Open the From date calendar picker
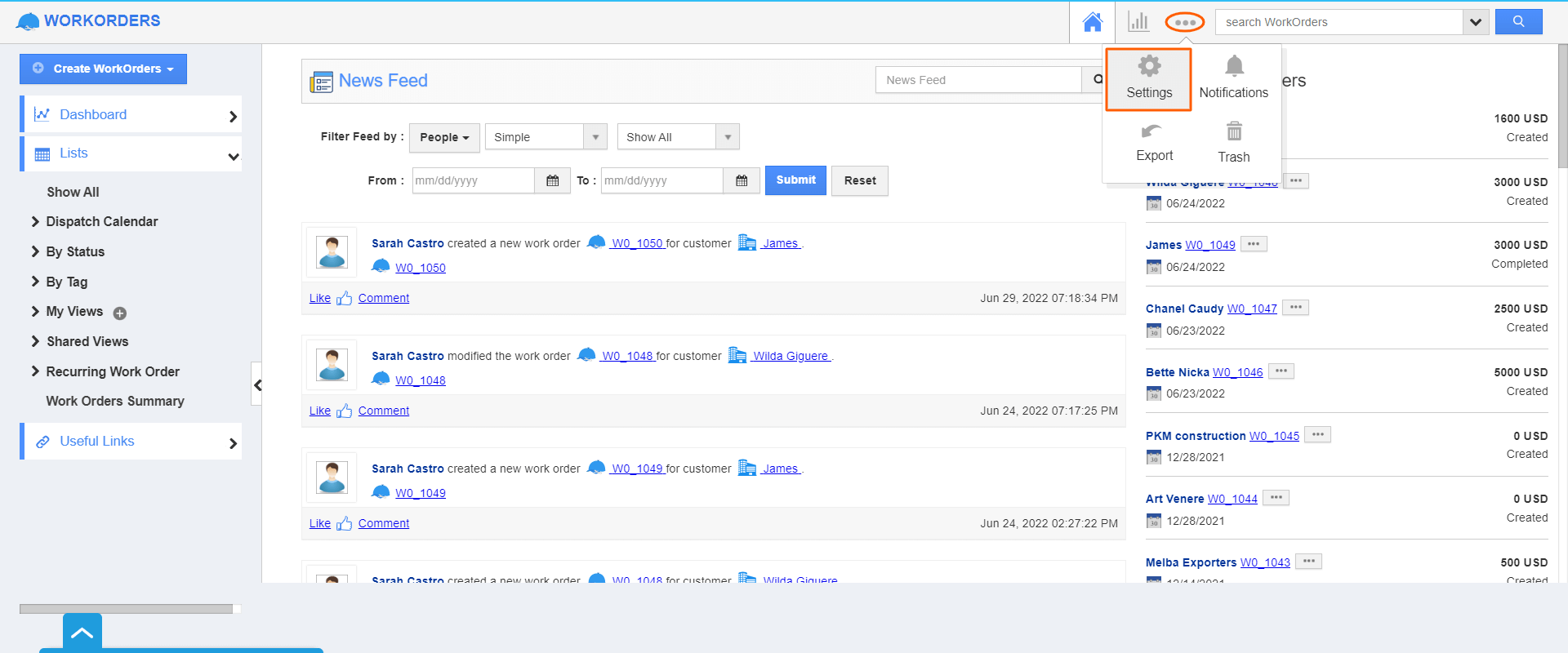The width and height of the screenshot is (1568, 653). (x=552, y=180)
